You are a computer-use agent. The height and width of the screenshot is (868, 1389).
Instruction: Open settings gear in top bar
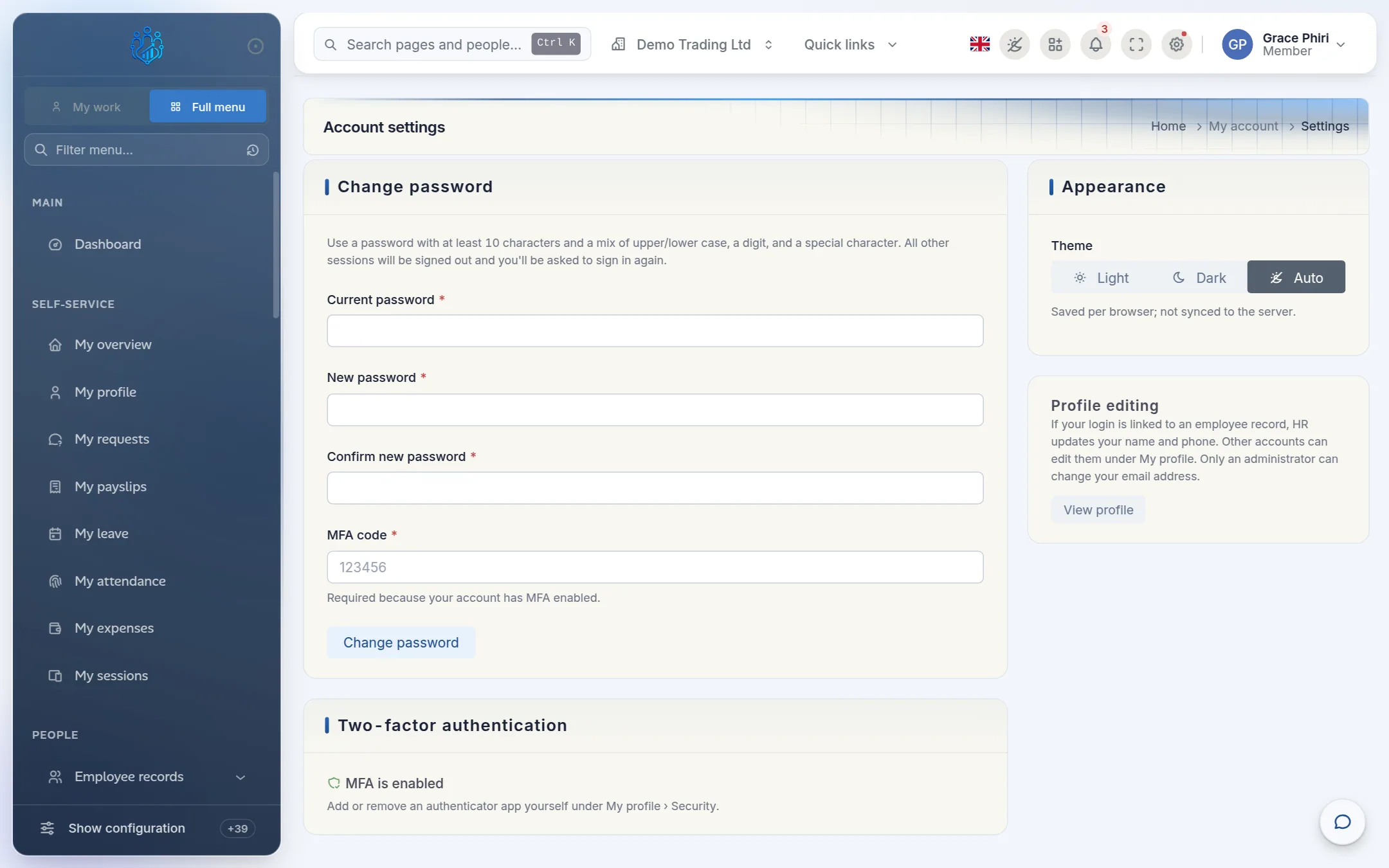coord(1176,44)
